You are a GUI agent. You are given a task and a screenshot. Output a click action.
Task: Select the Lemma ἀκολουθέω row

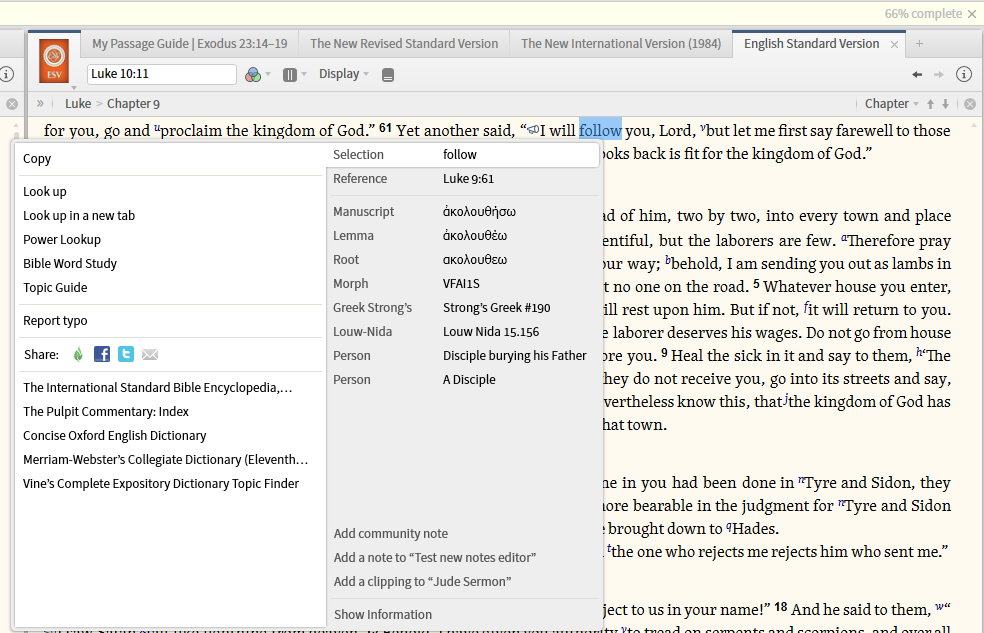pyautogui.click(x=464, y=236)
